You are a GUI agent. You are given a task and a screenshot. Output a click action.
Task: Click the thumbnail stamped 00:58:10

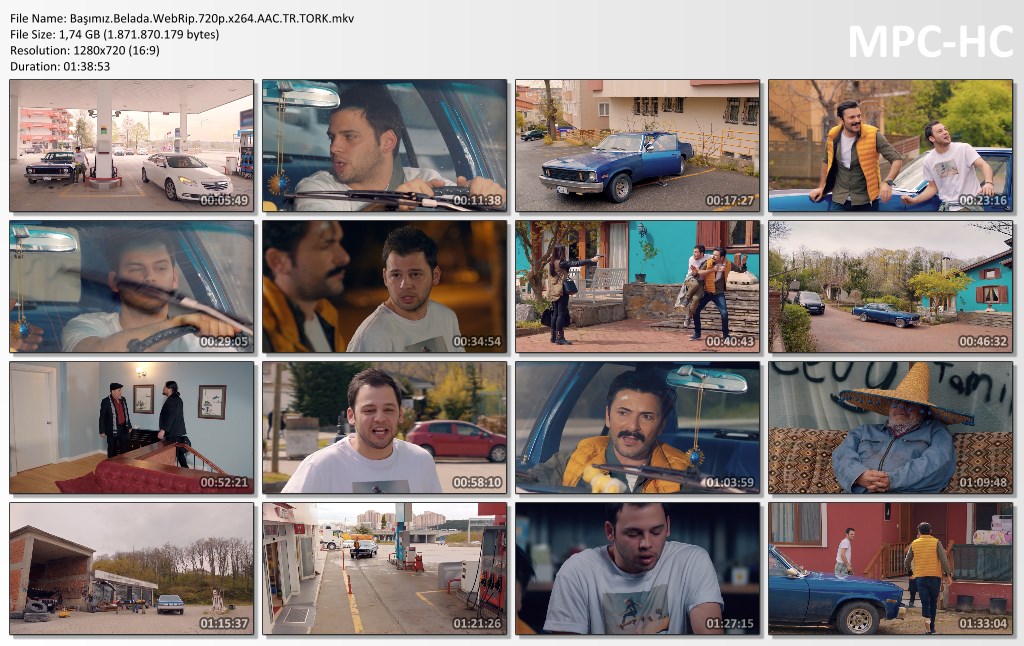point(385,428)
